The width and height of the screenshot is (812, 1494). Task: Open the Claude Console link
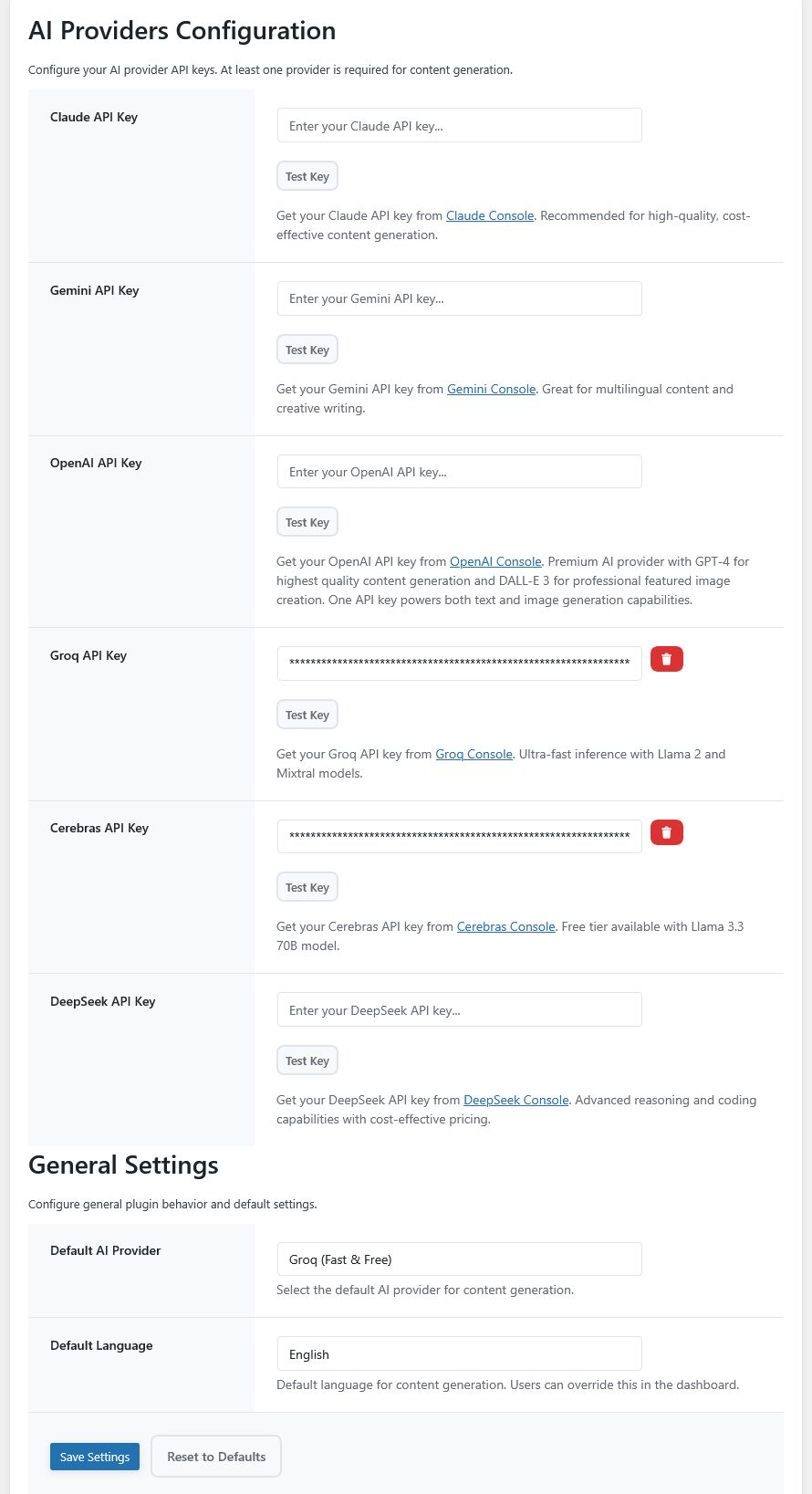tap(490, 216)
